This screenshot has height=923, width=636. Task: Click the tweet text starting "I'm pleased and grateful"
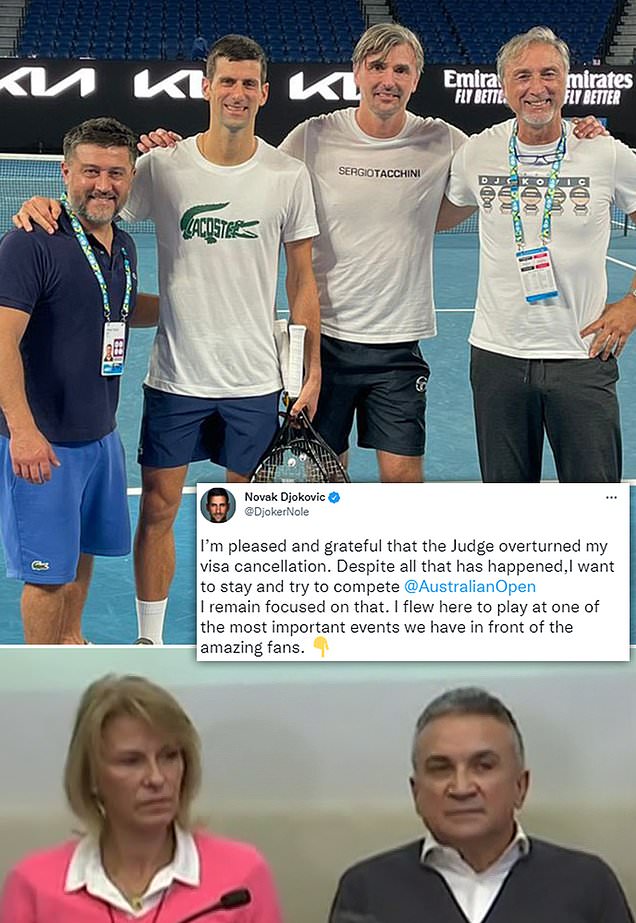coord(407,596)
